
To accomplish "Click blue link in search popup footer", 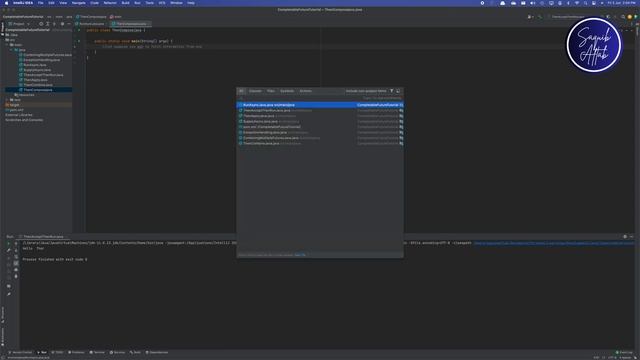I will point(300,255).
